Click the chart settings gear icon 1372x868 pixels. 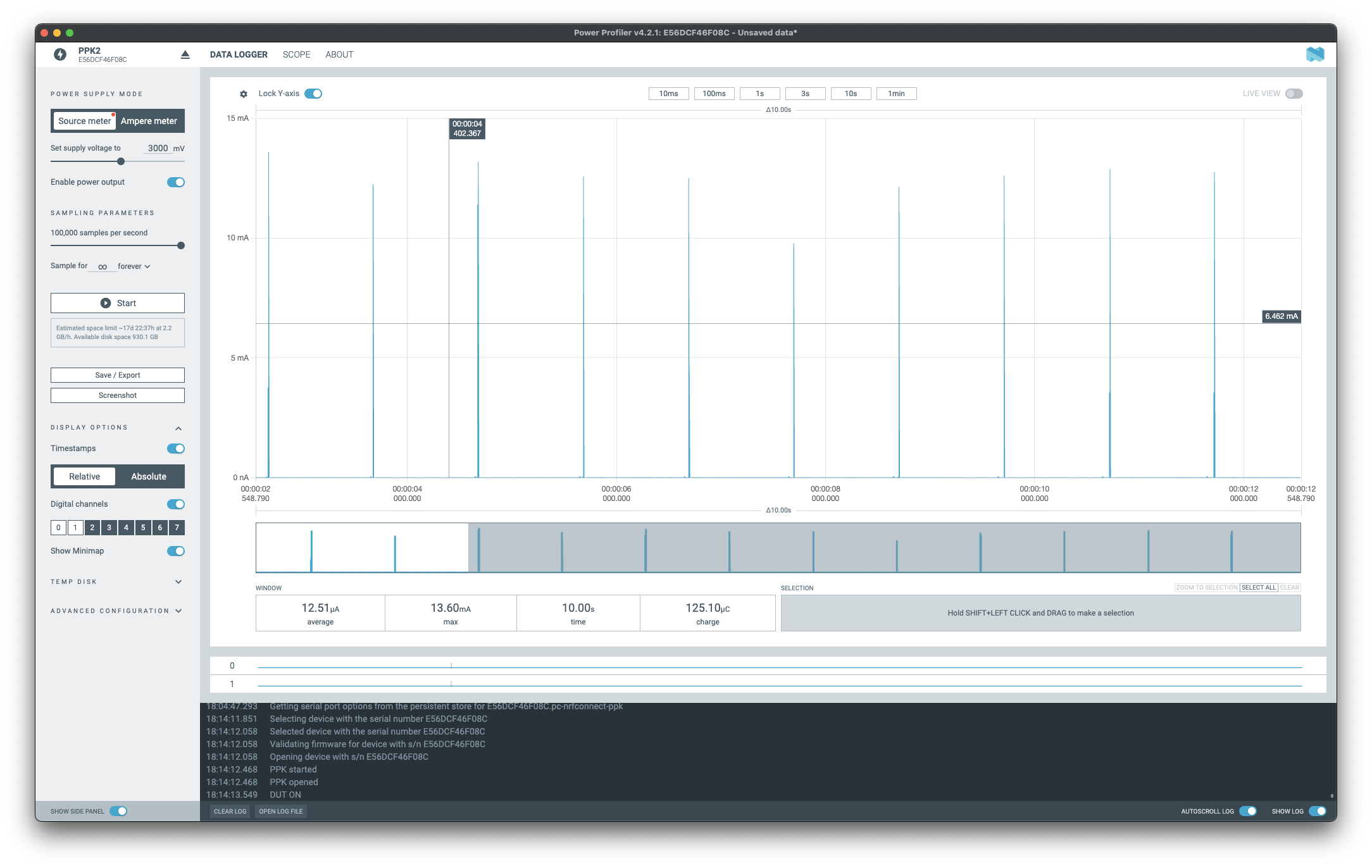[x=244, y=94]
